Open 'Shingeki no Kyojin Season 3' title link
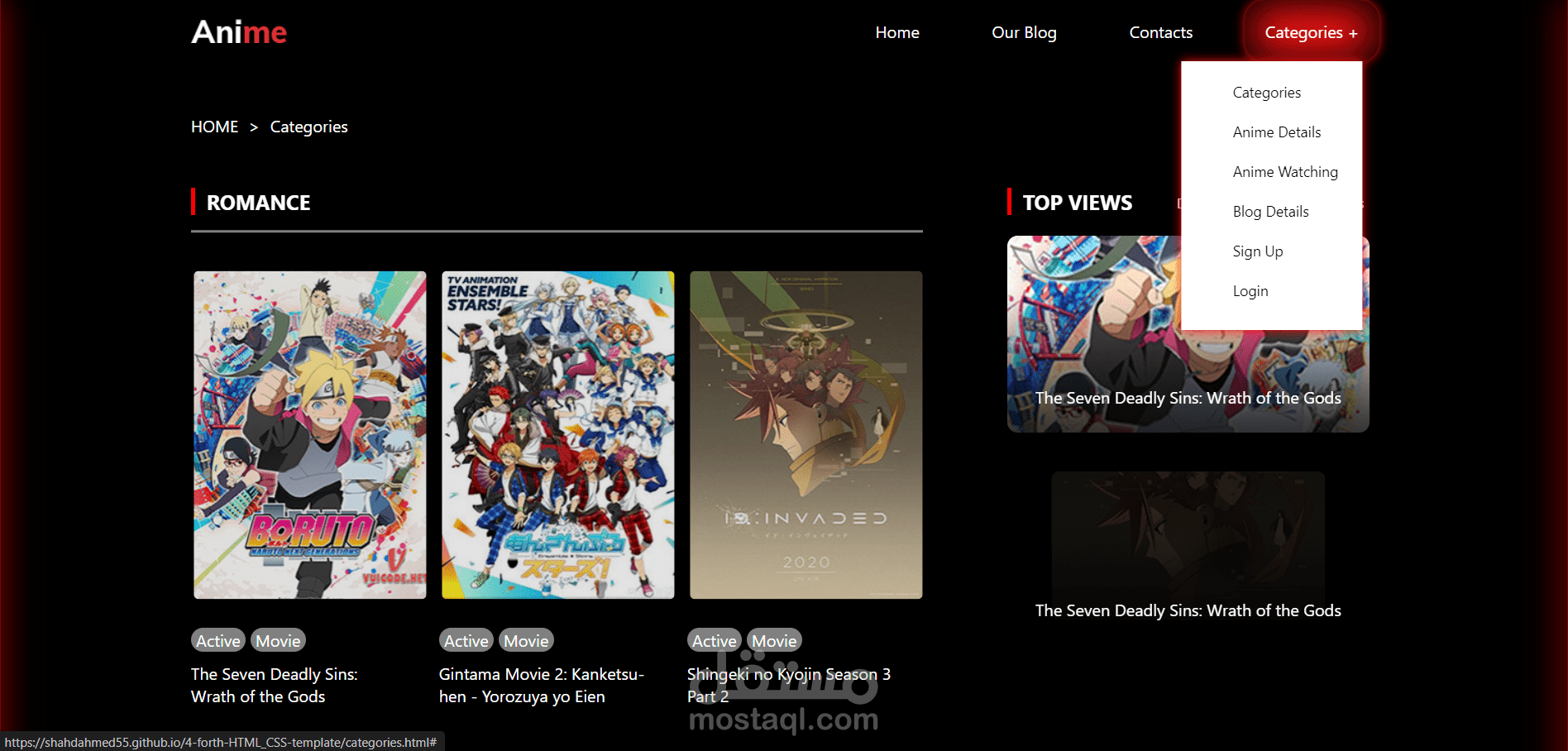Viewport: 1568px width, 751px height. click(x=789, y=686)
